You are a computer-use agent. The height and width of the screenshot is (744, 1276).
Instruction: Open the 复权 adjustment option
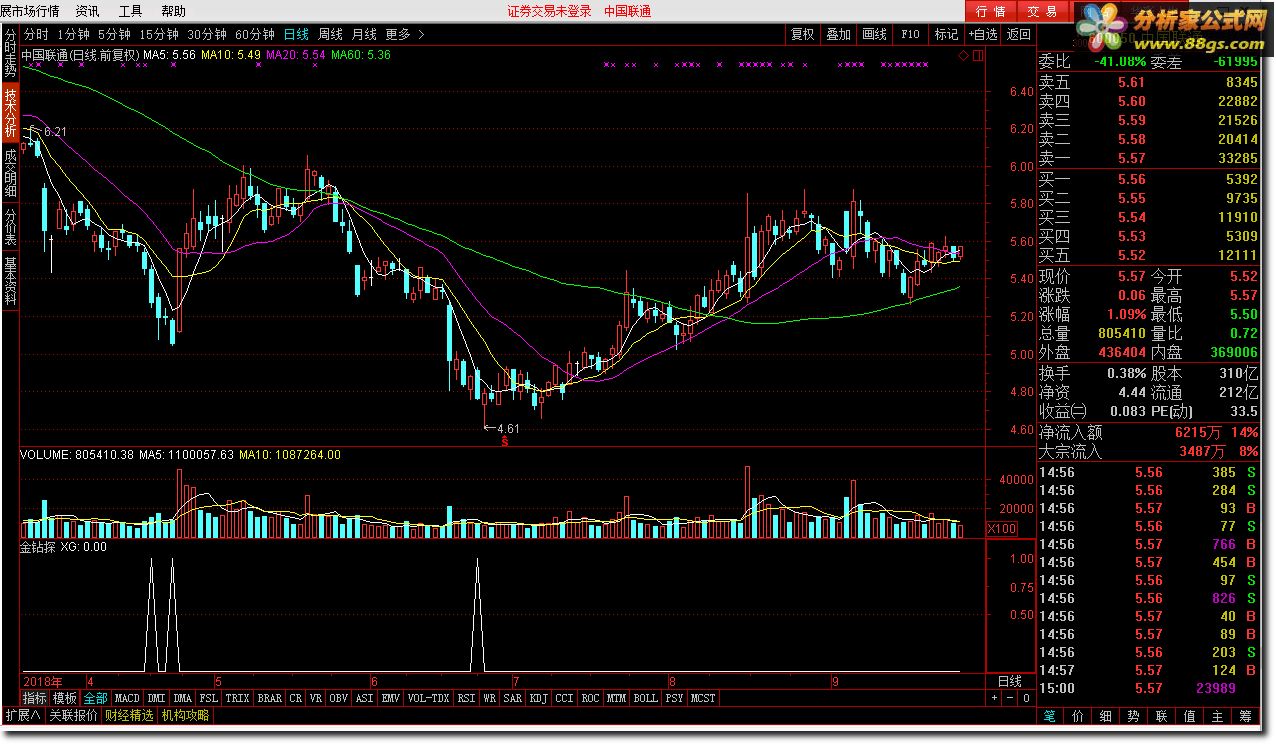803,34
